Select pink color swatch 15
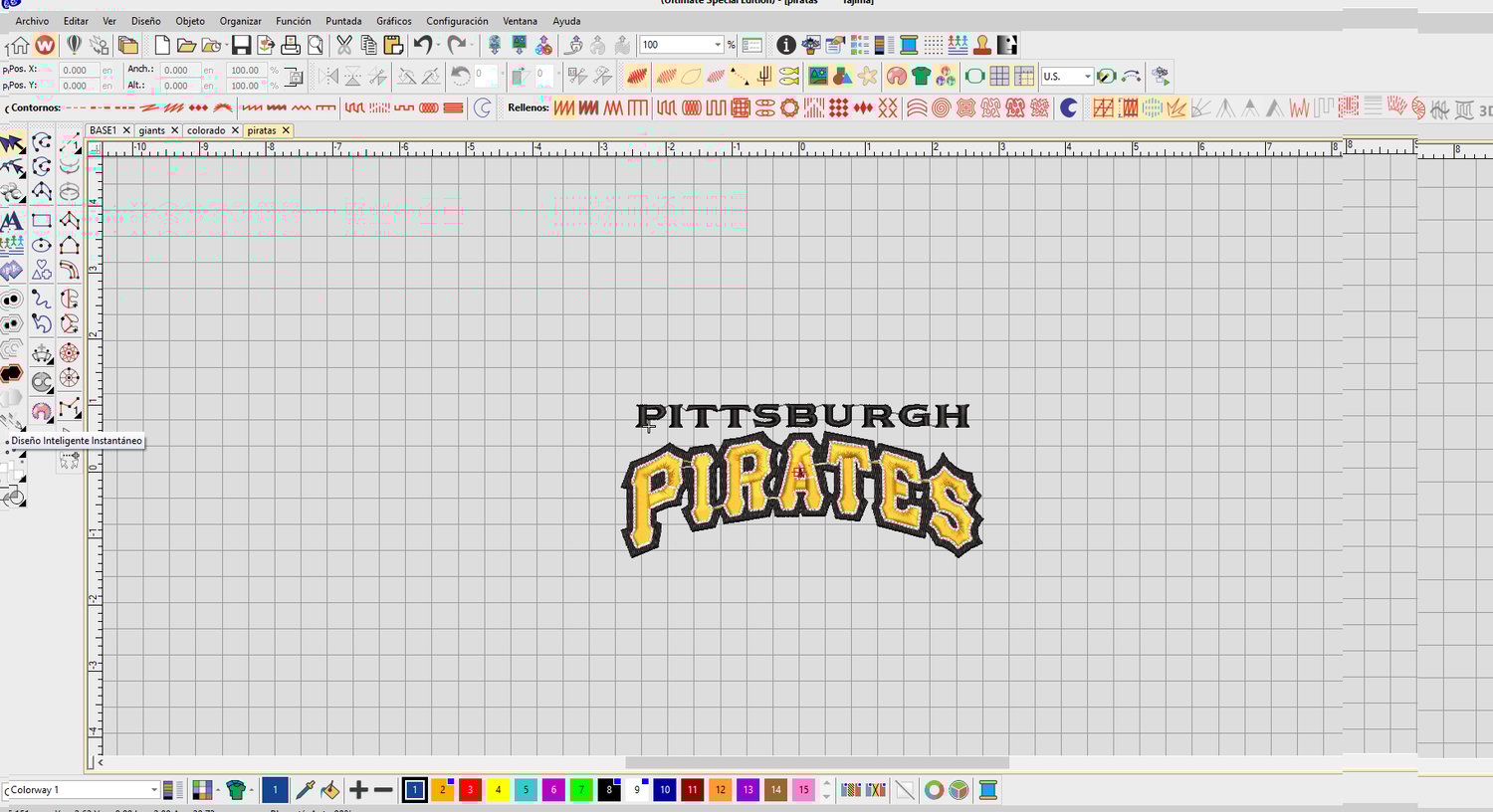Viewport: 1493px width, 812px height. click(x=803, y=790)
